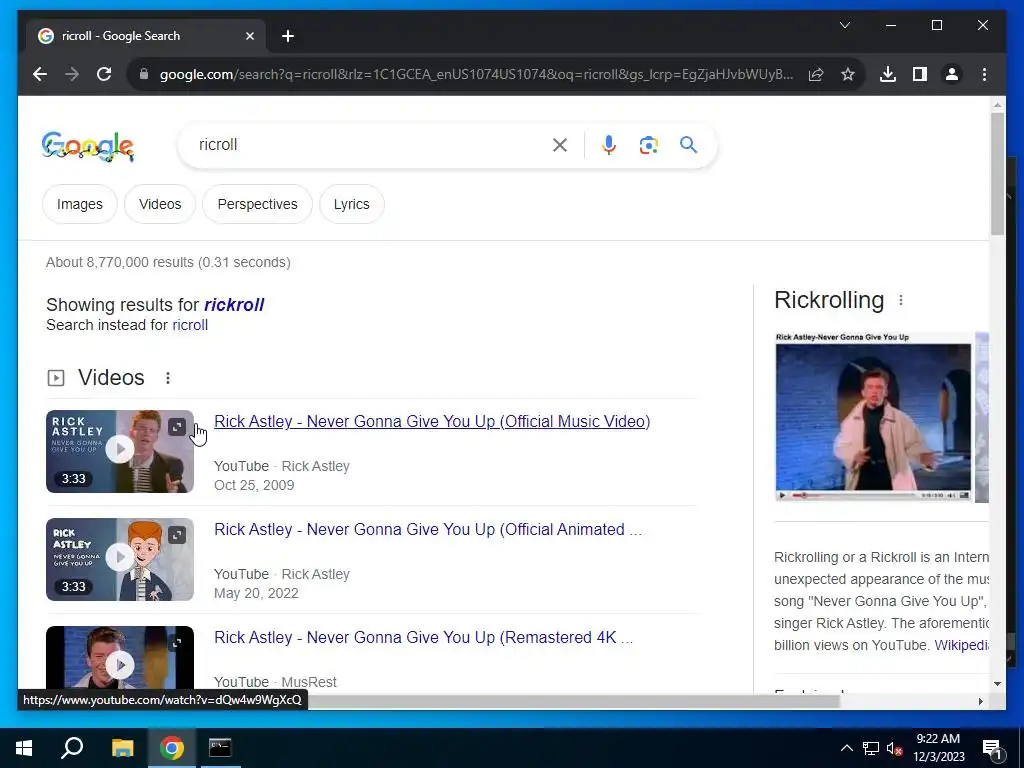This screenshot has height=768, width=1024.
Task: Open the Command Prompt taskbar icon
Action: (x=220, y=748)
